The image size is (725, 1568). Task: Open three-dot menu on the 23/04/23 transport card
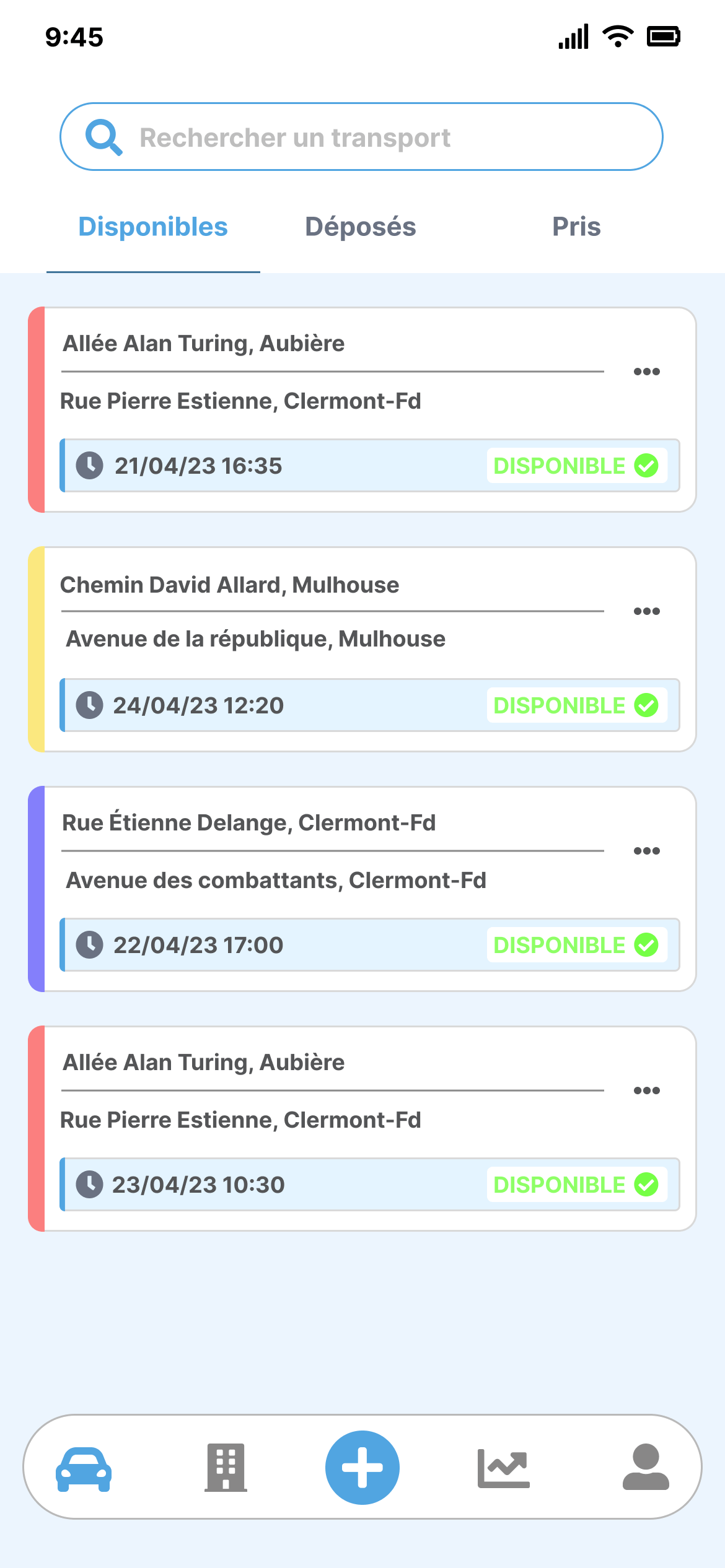pyautogui.click(x=646, y=1091)
